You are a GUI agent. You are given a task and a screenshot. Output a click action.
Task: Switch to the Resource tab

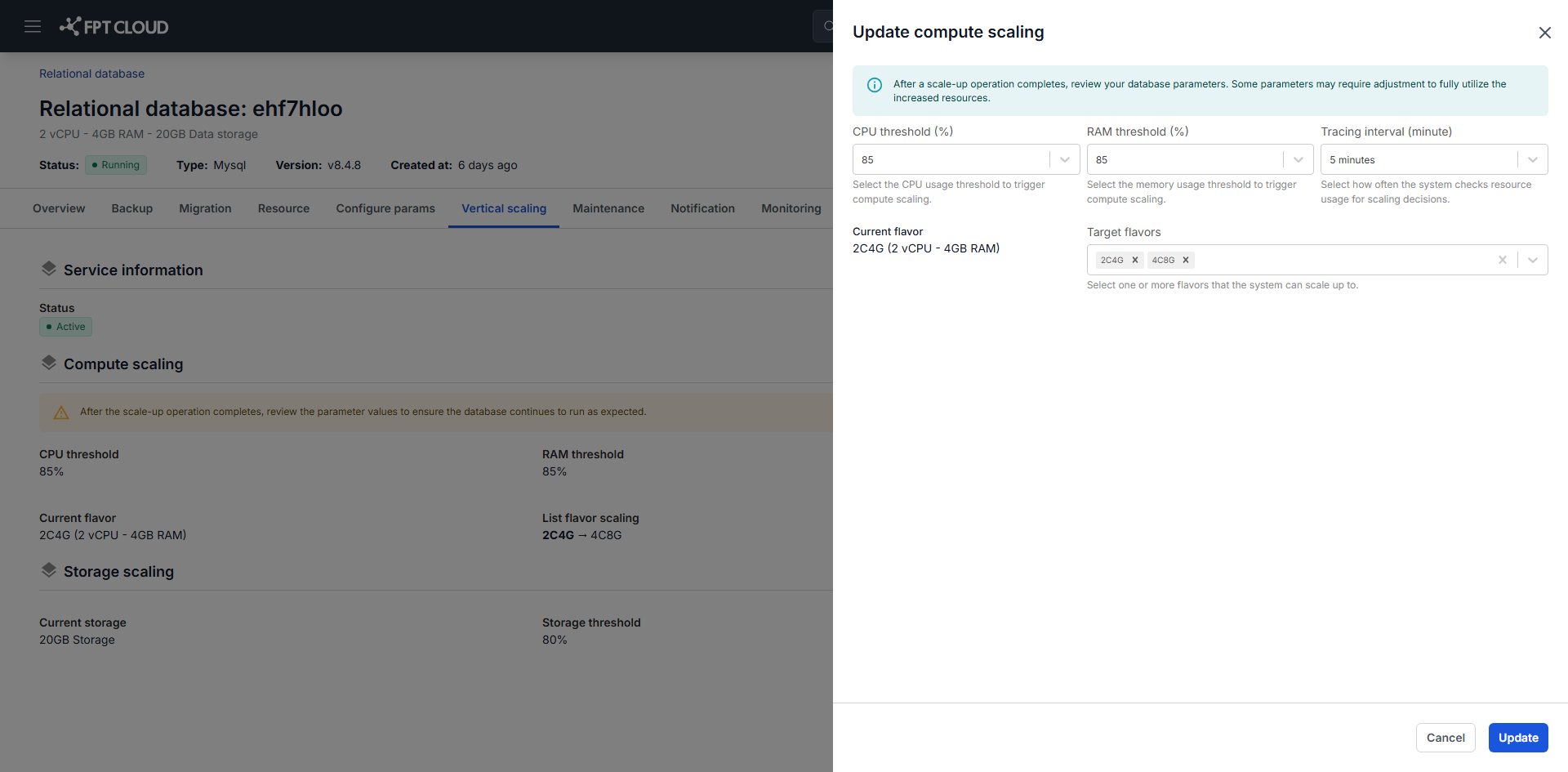pyautogui.click(x=283, y=208)
